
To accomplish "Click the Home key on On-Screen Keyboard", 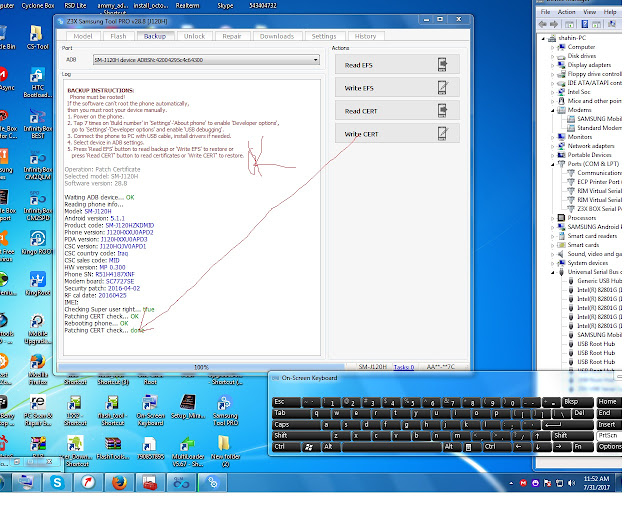I will tap(608, 402).
